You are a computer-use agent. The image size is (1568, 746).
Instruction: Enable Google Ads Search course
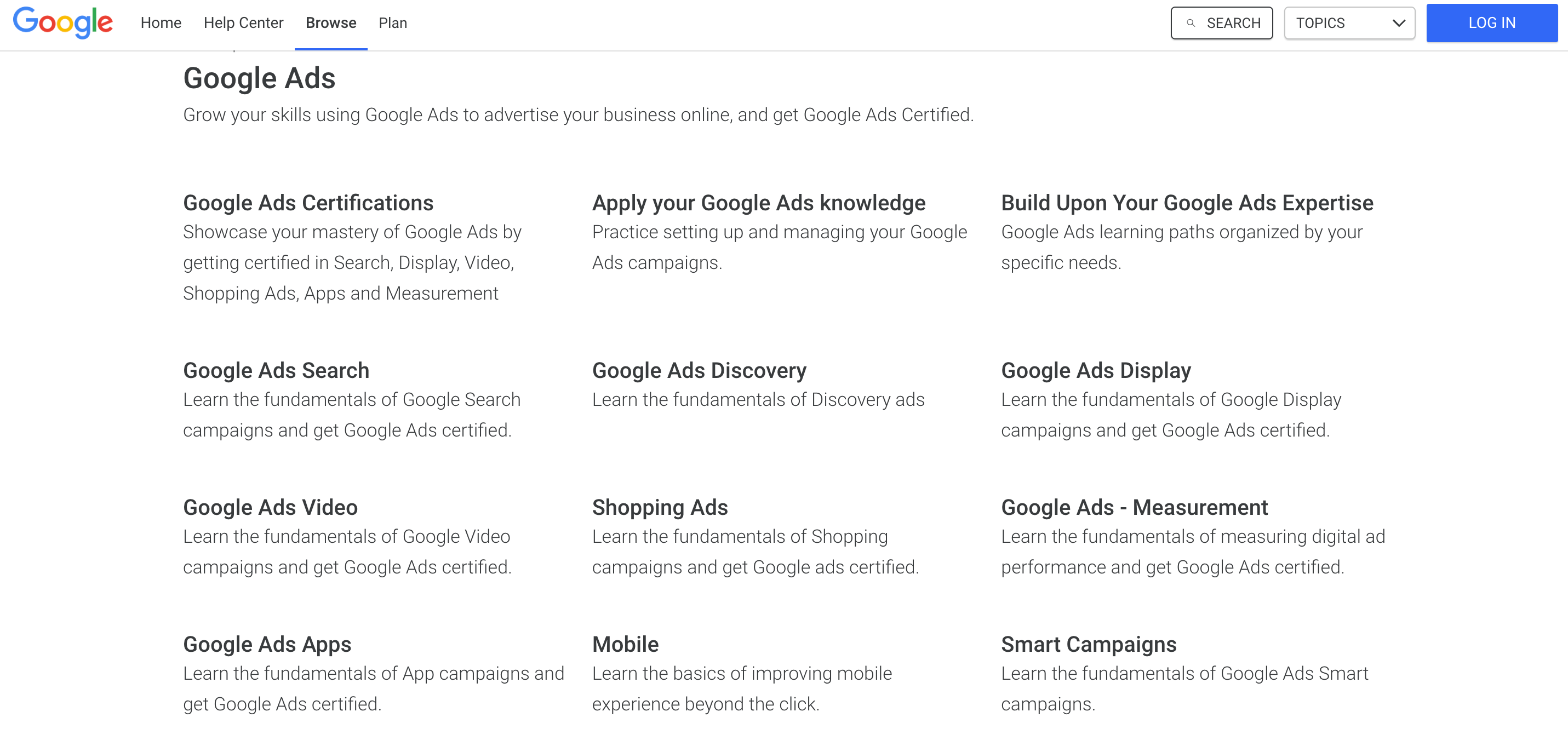[276, 370]
